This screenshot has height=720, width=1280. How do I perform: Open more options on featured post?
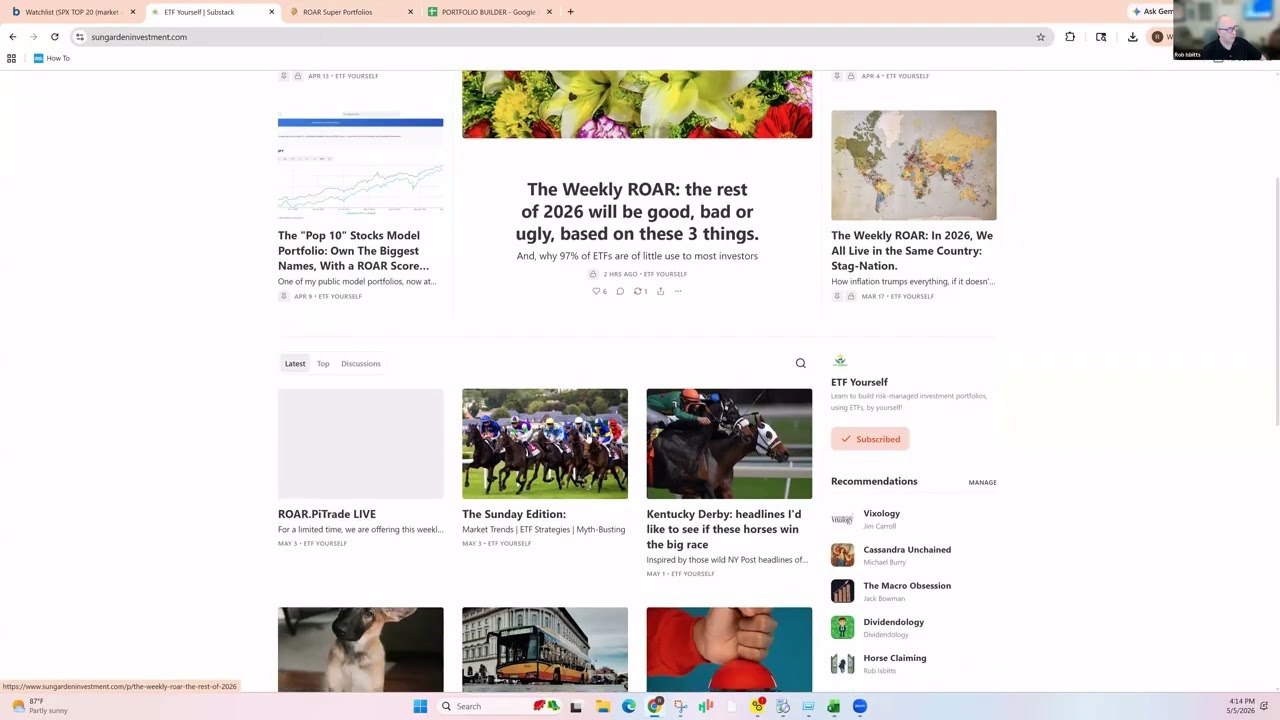point(678,291)
